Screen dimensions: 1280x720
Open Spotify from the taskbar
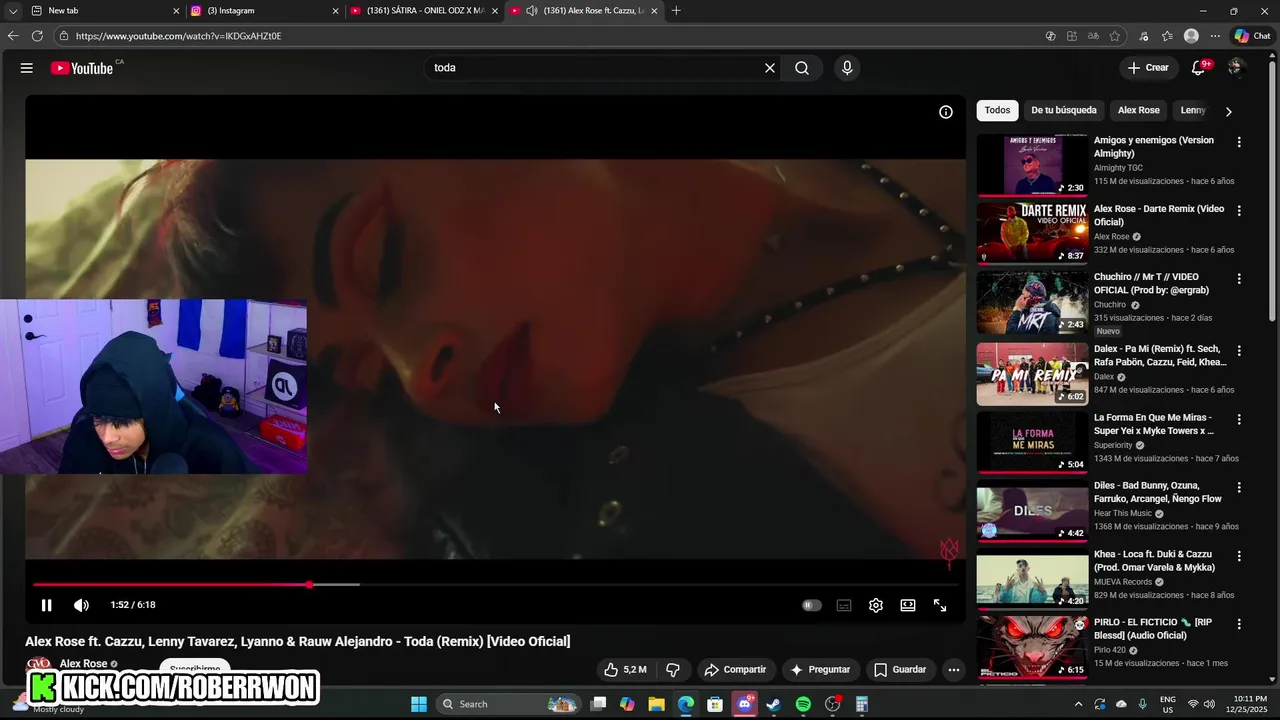(803, 704)
